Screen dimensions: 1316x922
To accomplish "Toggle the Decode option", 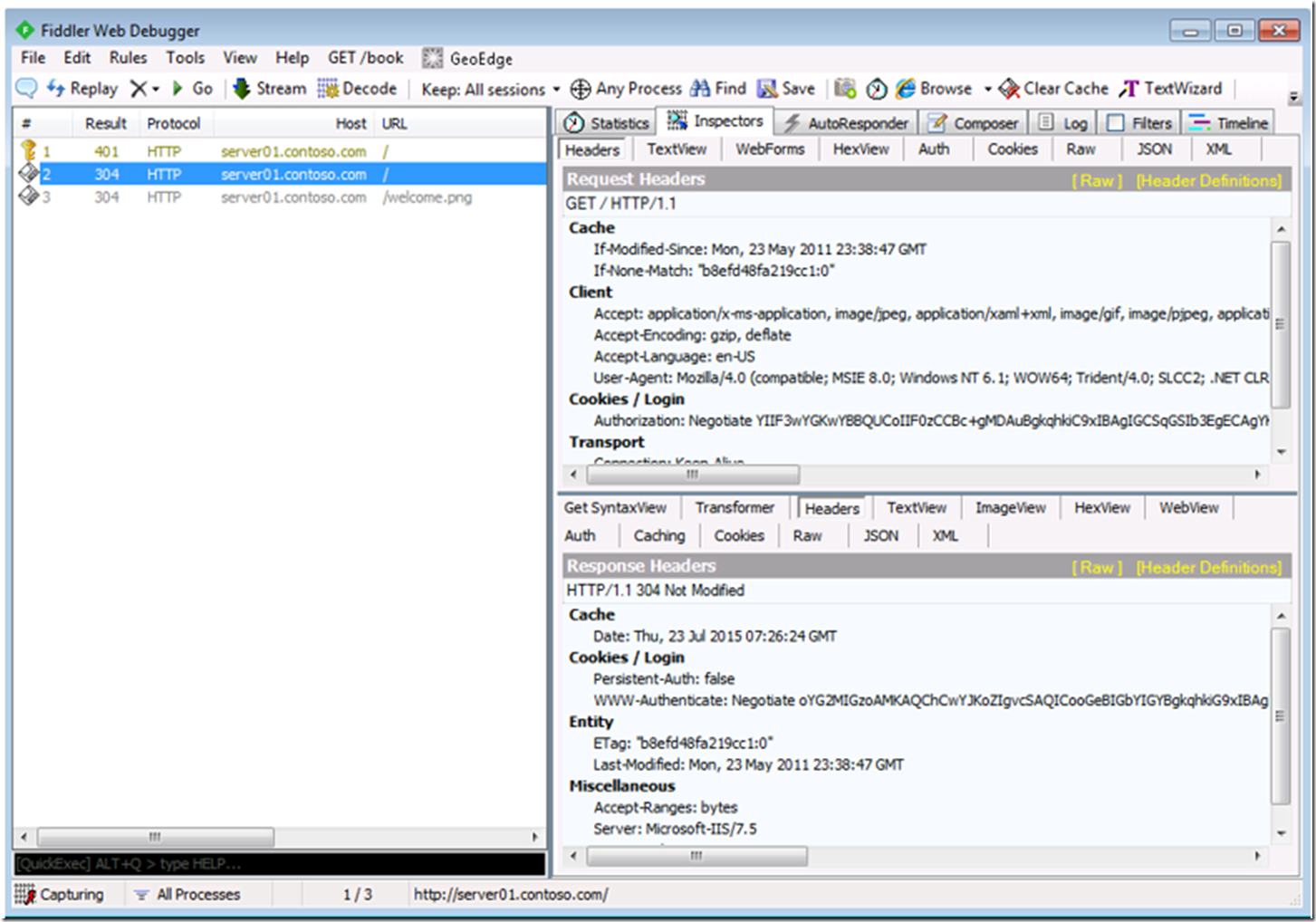I will 357,89.
